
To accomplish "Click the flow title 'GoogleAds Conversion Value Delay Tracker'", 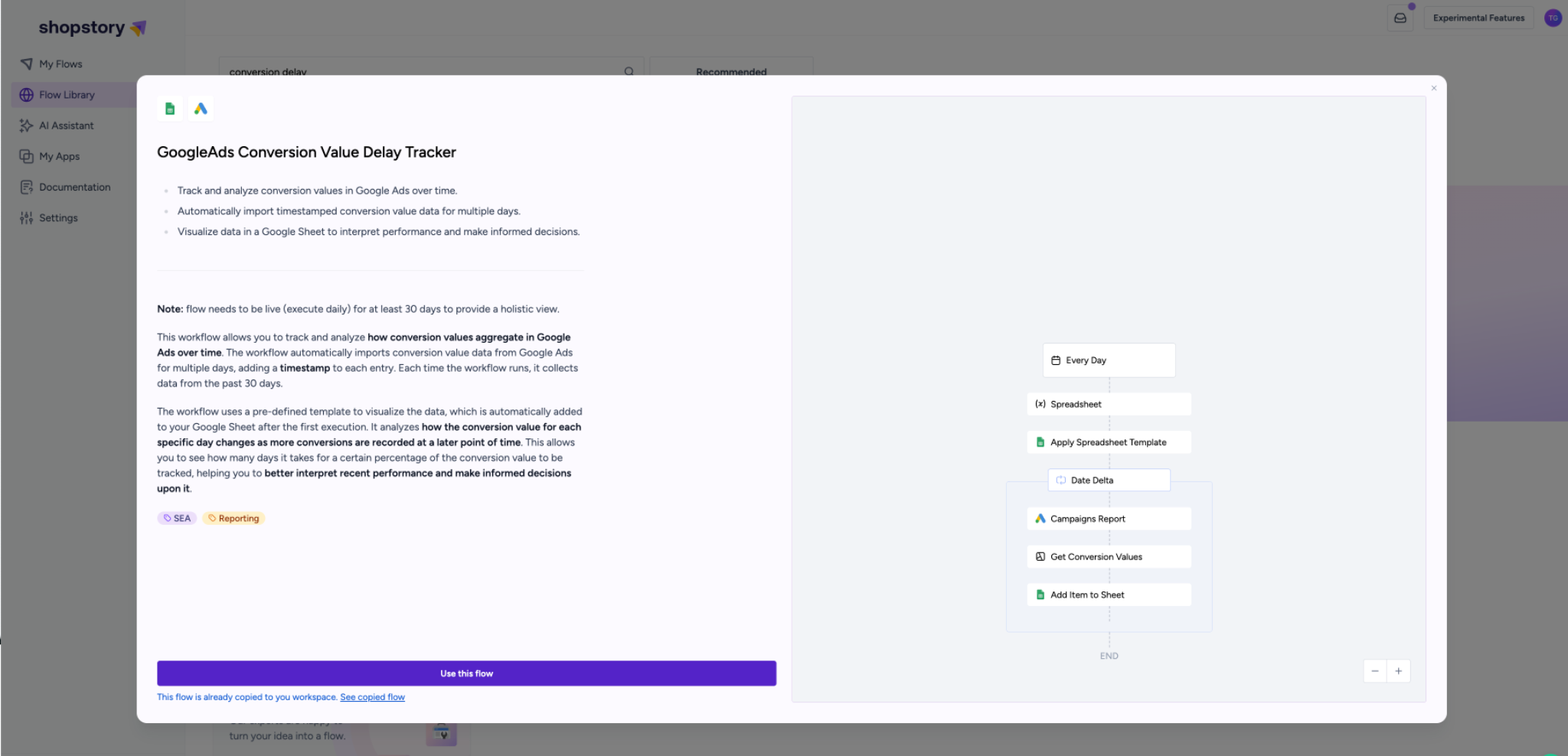I will (x=306, y=152).
